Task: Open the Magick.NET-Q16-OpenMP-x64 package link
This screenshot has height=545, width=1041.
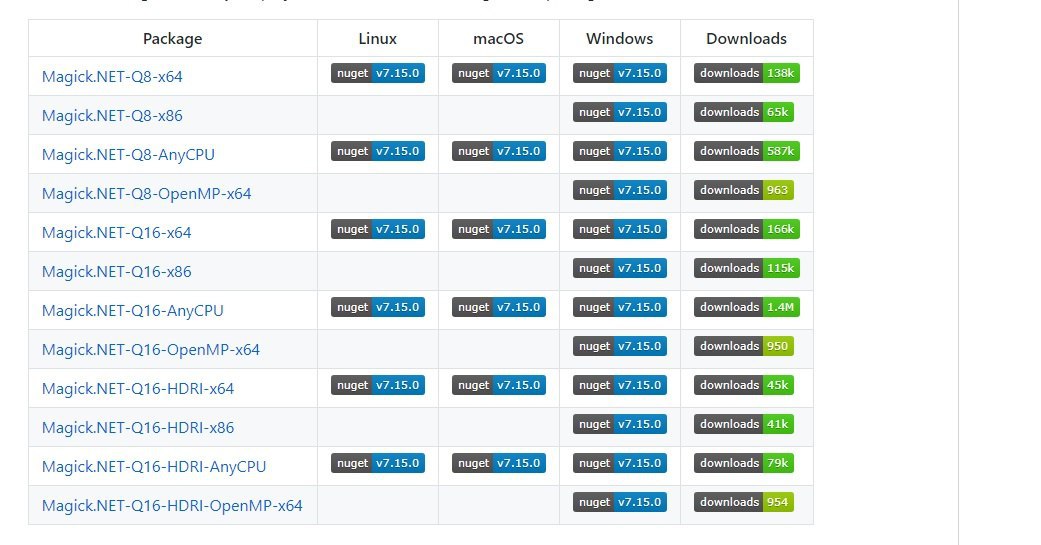Action: coord(151,350)
